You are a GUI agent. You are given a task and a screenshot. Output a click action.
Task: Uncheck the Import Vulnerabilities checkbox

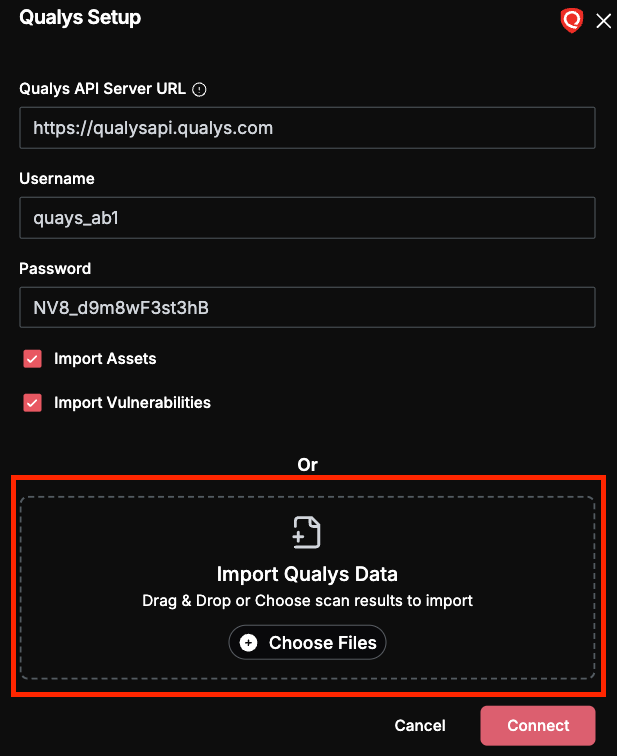click(32, 403)
